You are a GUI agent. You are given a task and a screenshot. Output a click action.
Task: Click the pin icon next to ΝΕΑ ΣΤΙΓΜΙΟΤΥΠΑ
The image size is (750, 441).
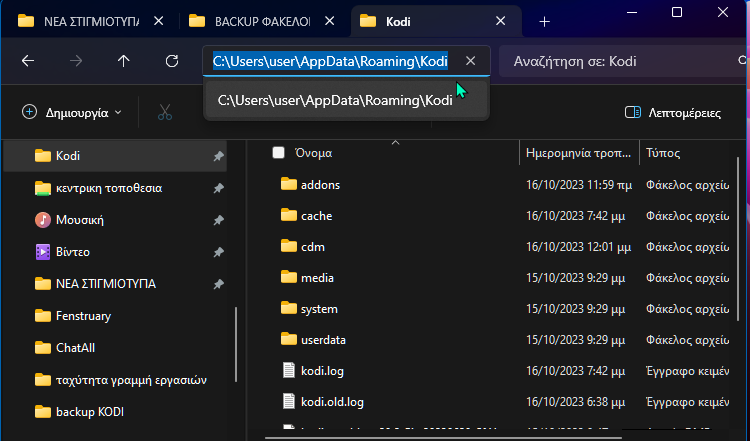click(x=218, y=284)
